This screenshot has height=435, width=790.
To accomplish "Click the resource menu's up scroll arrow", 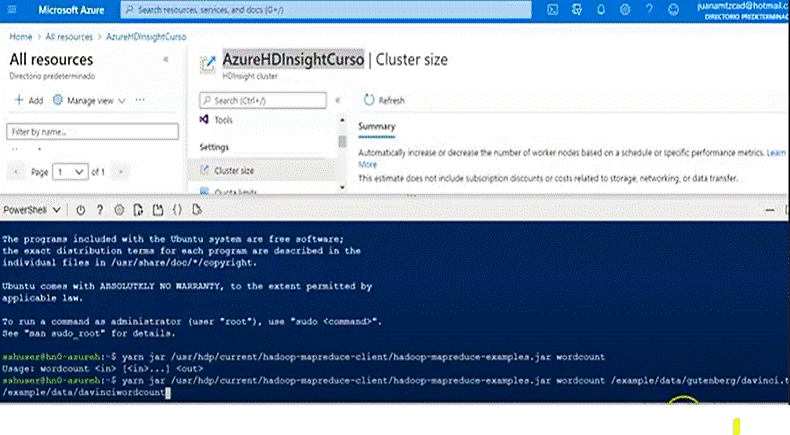I will 343,120.
